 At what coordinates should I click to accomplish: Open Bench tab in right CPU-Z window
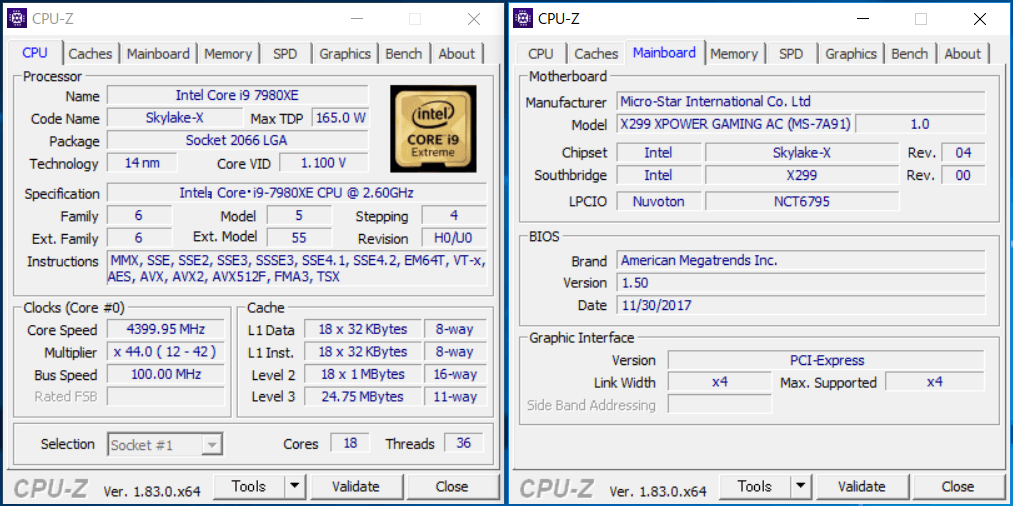click(910, 54)
